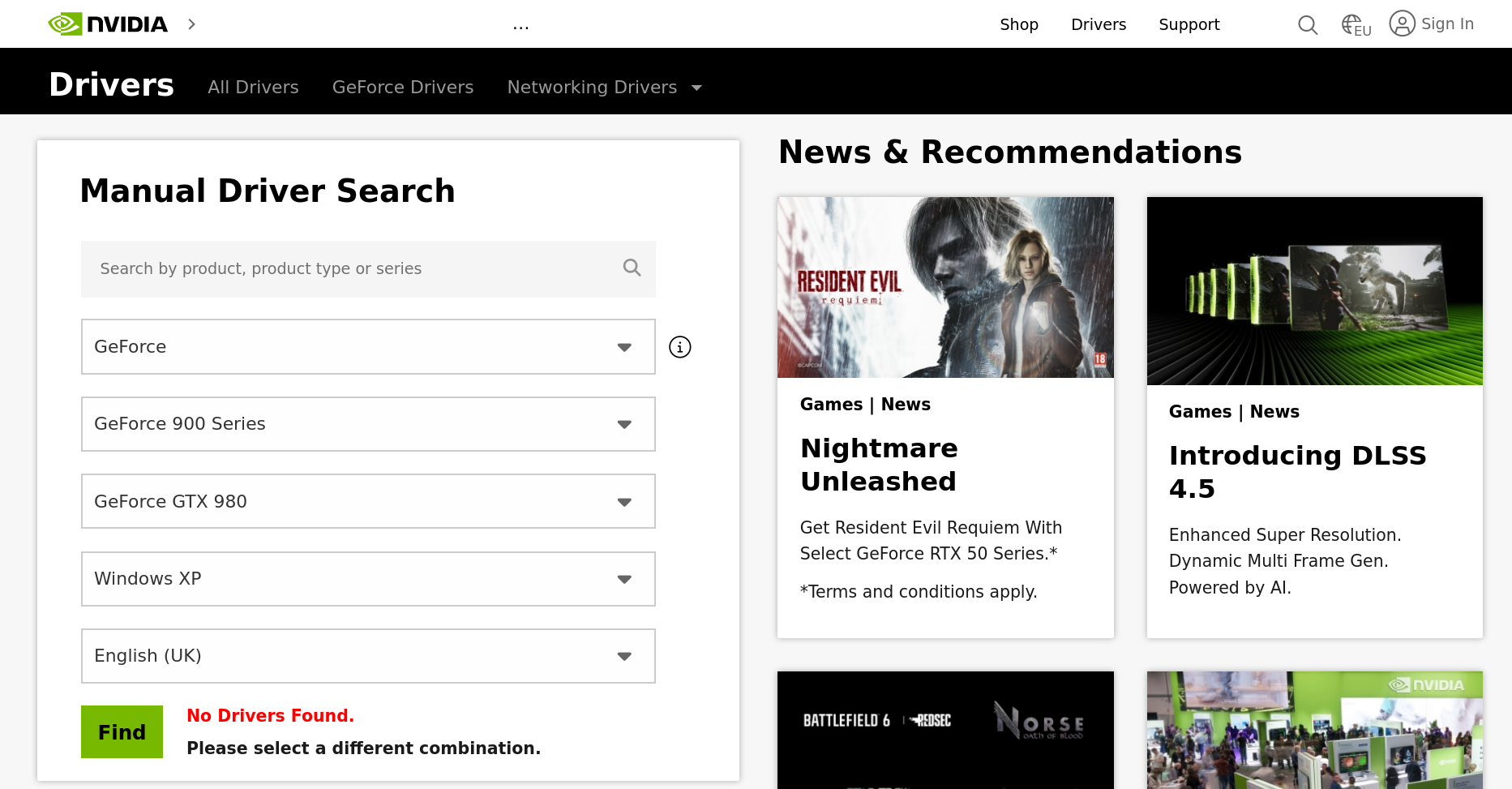Expand the chevron next to NVIDIA logo

coord(192,24)
